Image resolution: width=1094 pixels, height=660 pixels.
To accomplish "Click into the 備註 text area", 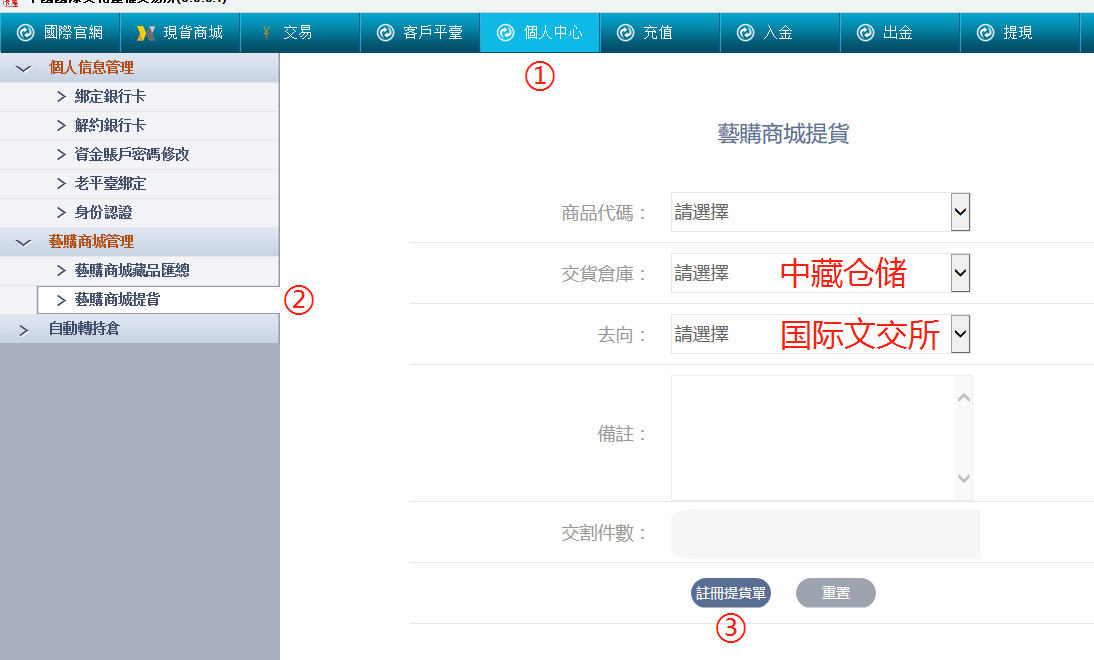I will coord(810,437).
